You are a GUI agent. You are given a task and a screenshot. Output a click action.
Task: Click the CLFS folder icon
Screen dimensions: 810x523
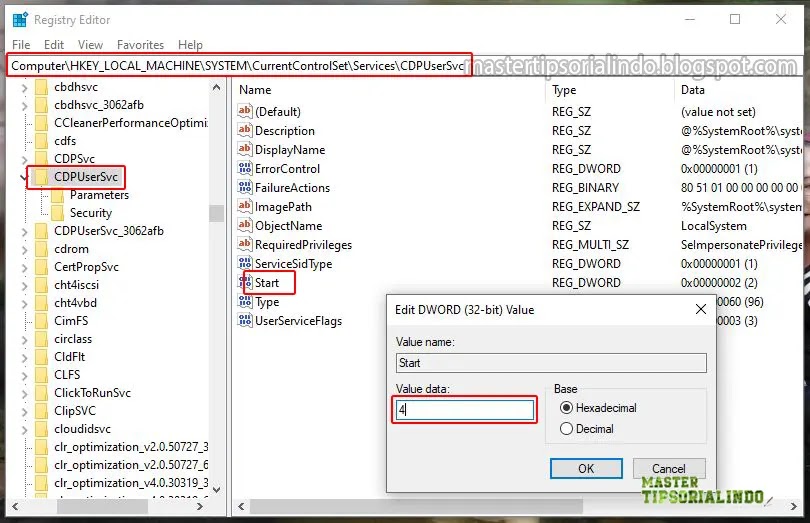point(42,375)
